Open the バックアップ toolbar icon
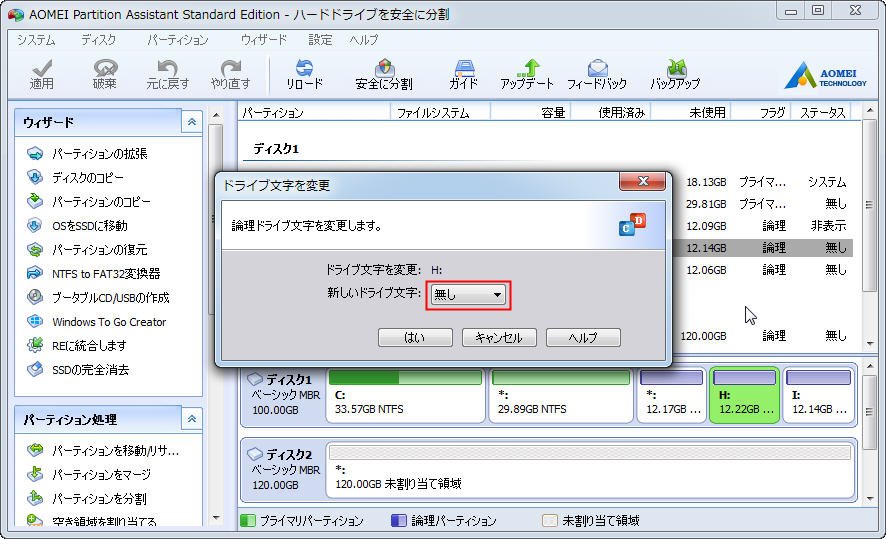 (x=675, y=75)
